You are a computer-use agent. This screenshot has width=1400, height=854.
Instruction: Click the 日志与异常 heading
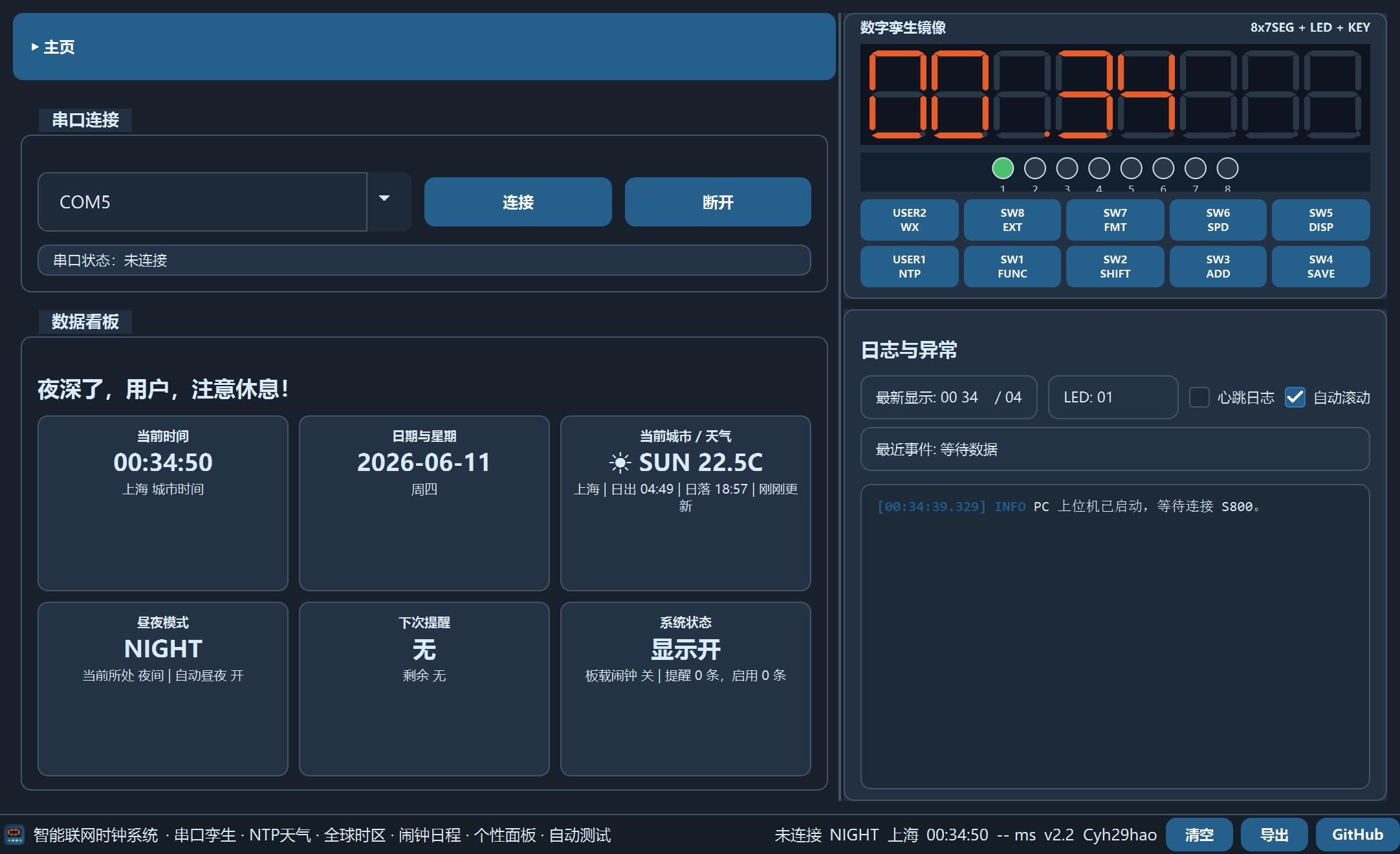pos(909,350)
